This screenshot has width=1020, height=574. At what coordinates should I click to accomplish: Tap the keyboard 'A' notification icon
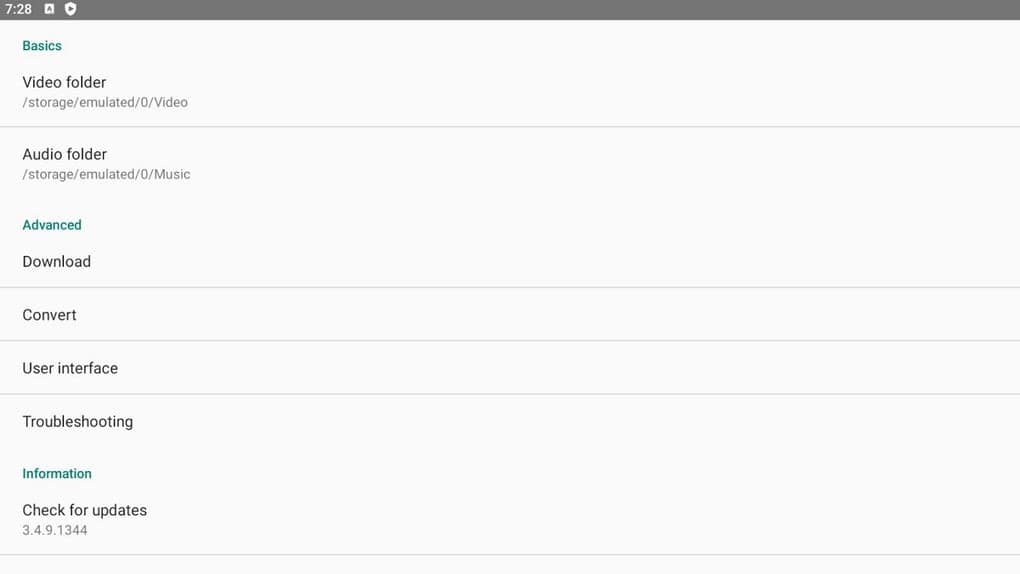(49, 9)
